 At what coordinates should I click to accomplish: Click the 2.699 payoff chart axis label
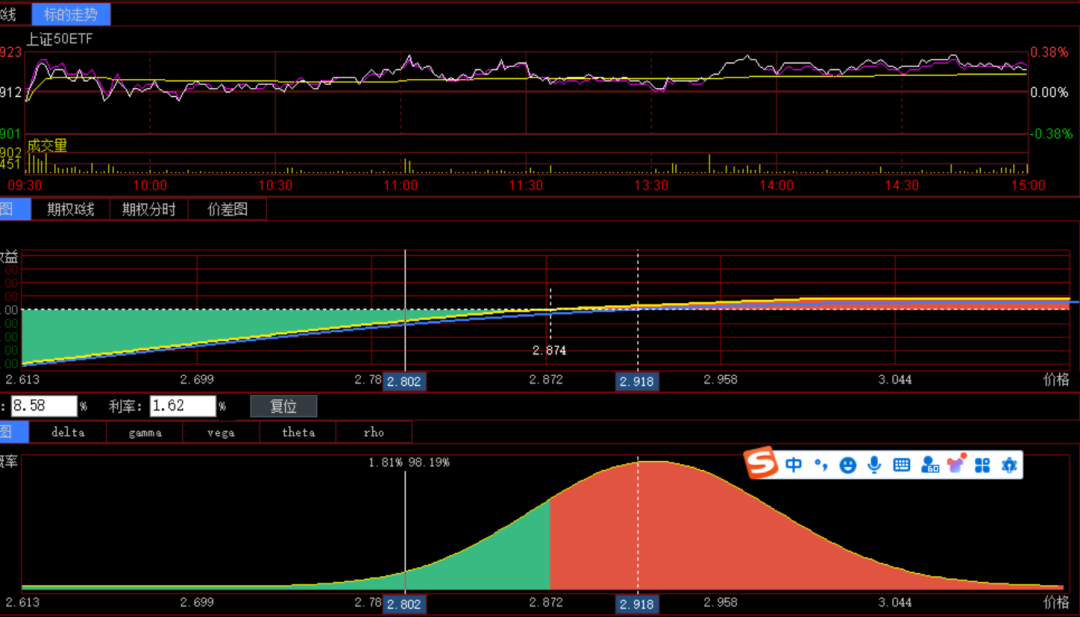(197, 379)
